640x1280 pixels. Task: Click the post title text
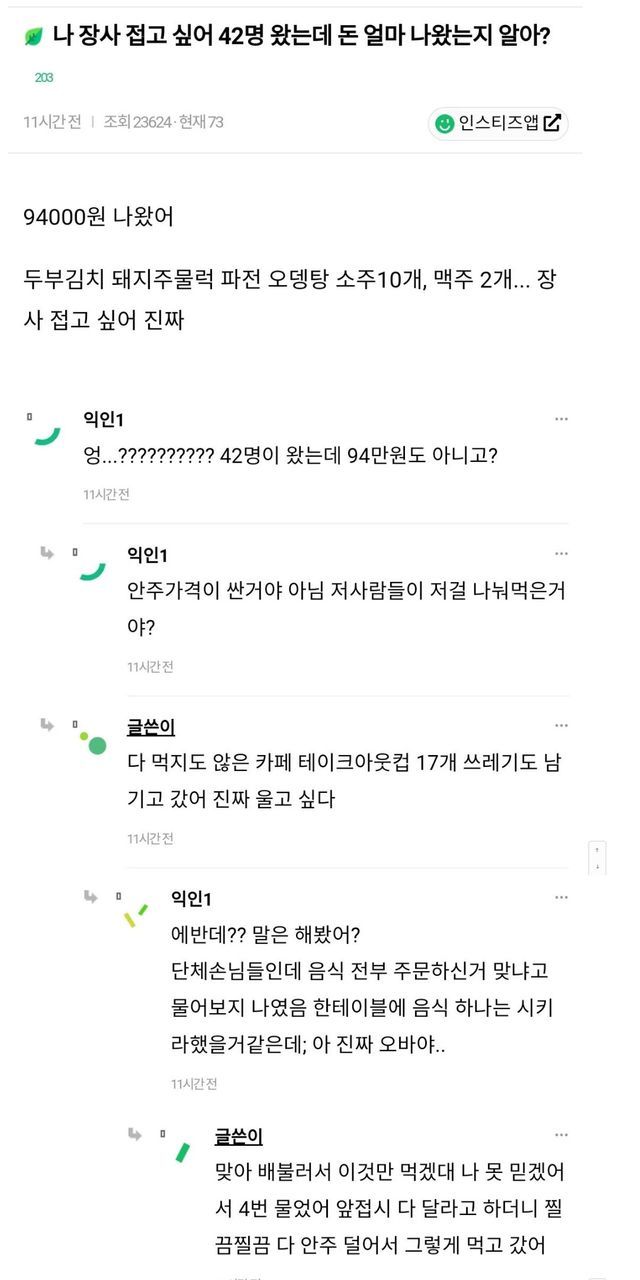point(301,37)
